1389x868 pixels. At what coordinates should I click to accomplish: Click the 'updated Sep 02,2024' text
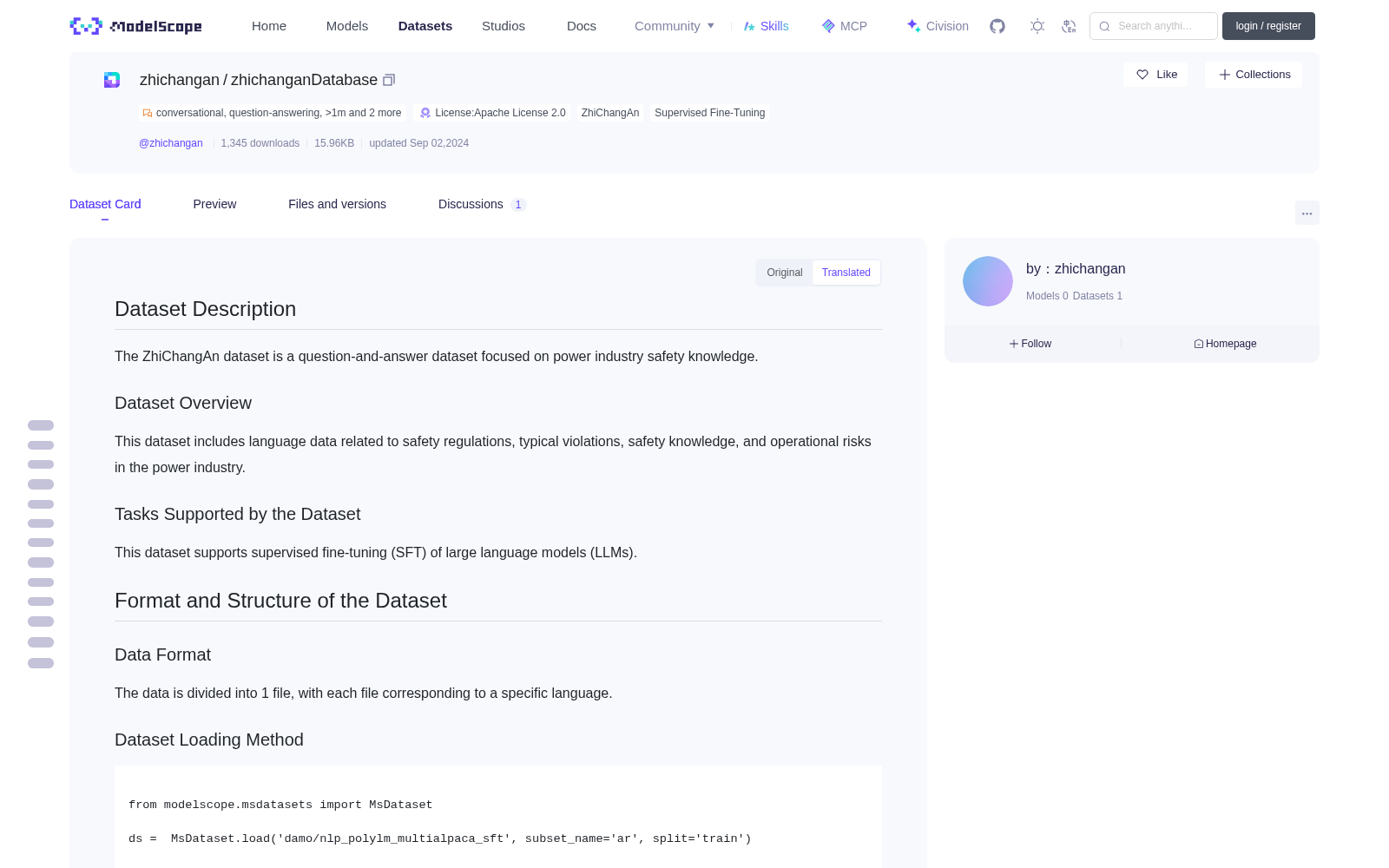419,143
